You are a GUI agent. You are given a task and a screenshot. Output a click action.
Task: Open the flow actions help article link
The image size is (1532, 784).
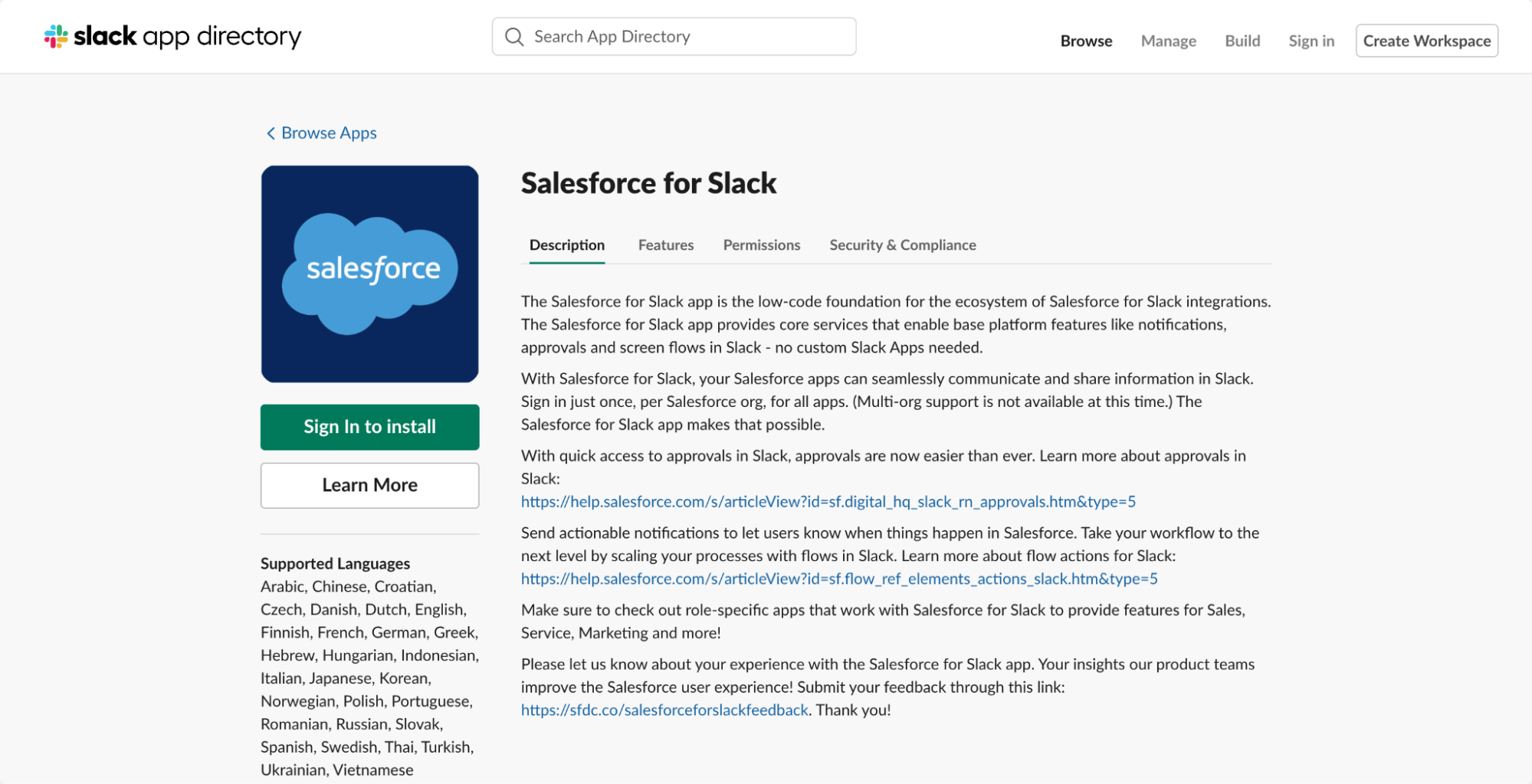[839, 579]
